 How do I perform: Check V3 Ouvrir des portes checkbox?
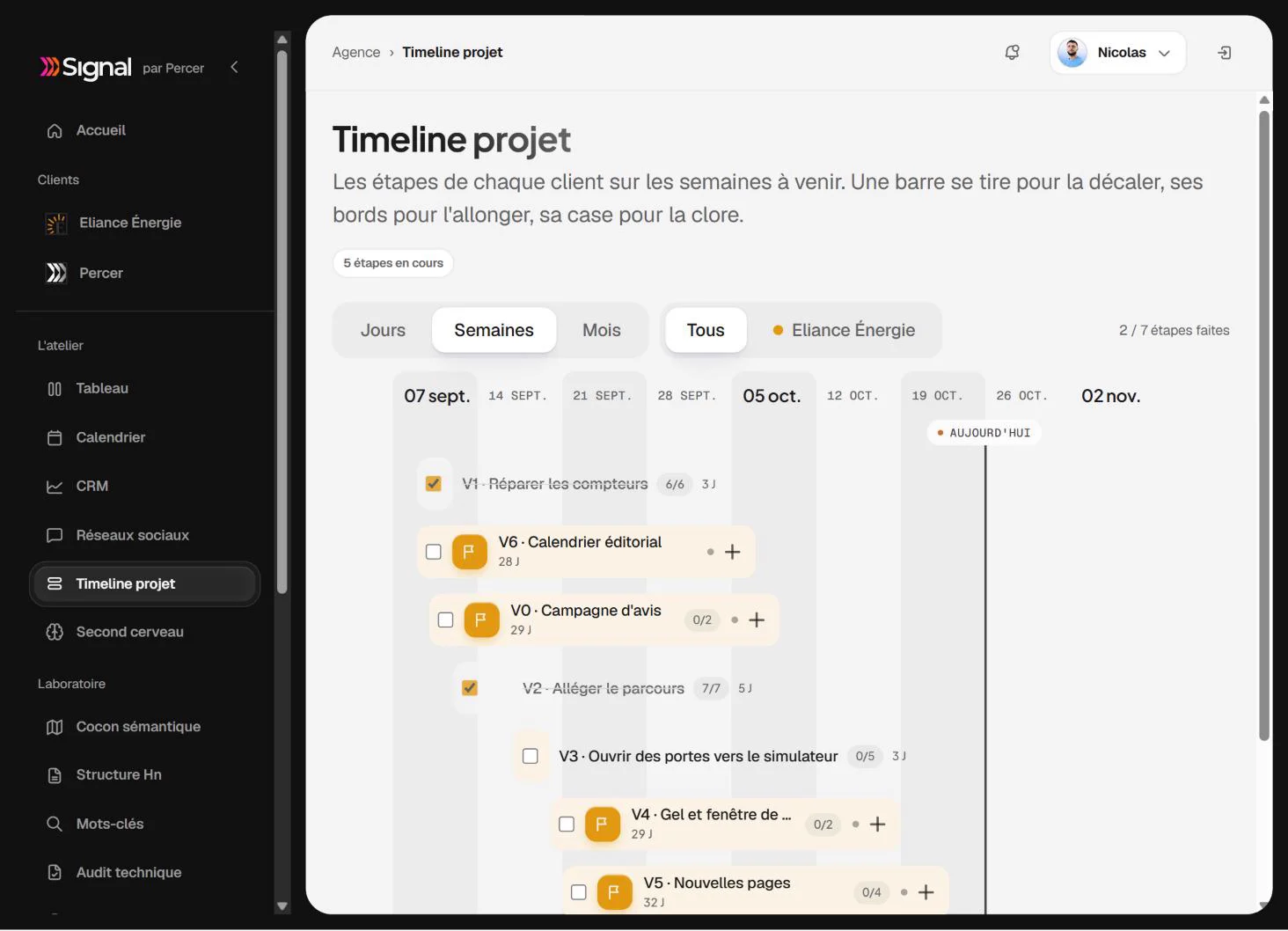pyautogui.click(x=531, y=756)
